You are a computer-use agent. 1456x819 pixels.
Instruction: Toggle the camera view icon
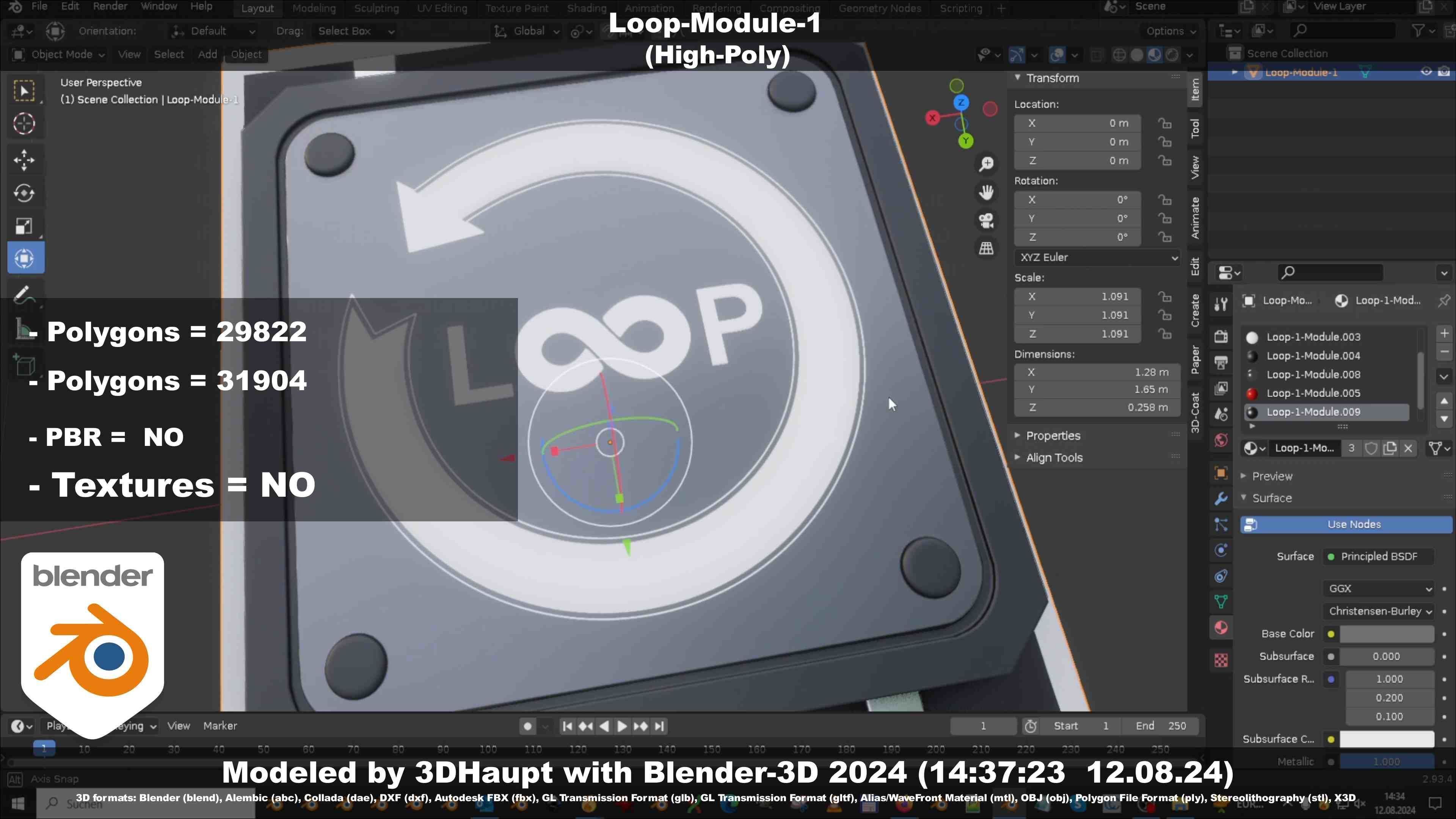coord(986,220)
